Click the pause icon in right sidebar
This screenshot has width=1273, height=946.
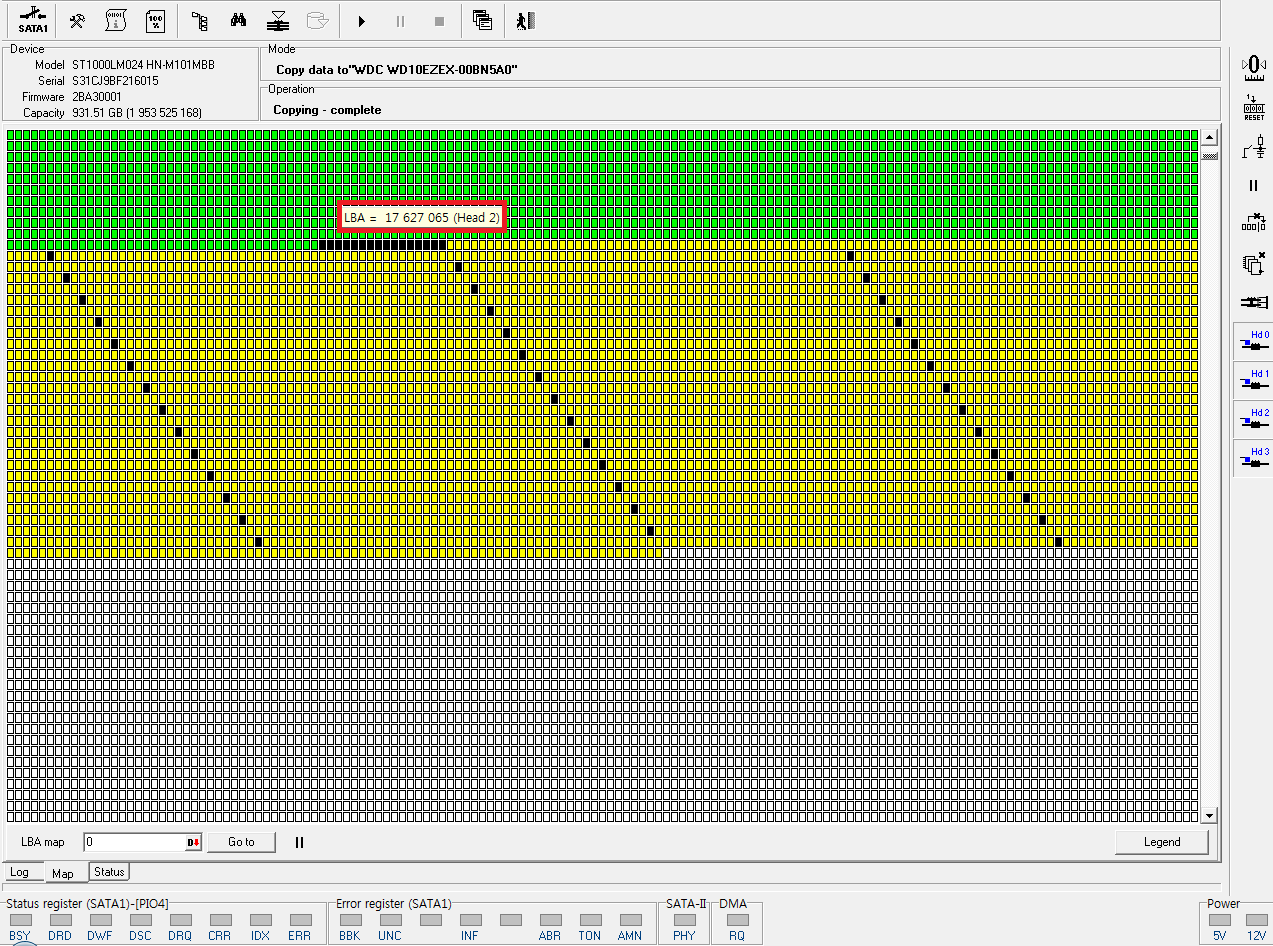pos(1254,185)
